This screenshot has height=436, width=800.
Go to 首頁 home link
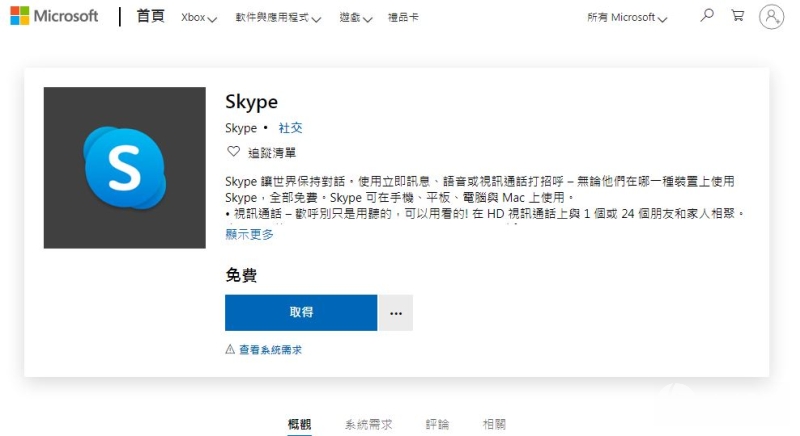[x=151, y=16]
